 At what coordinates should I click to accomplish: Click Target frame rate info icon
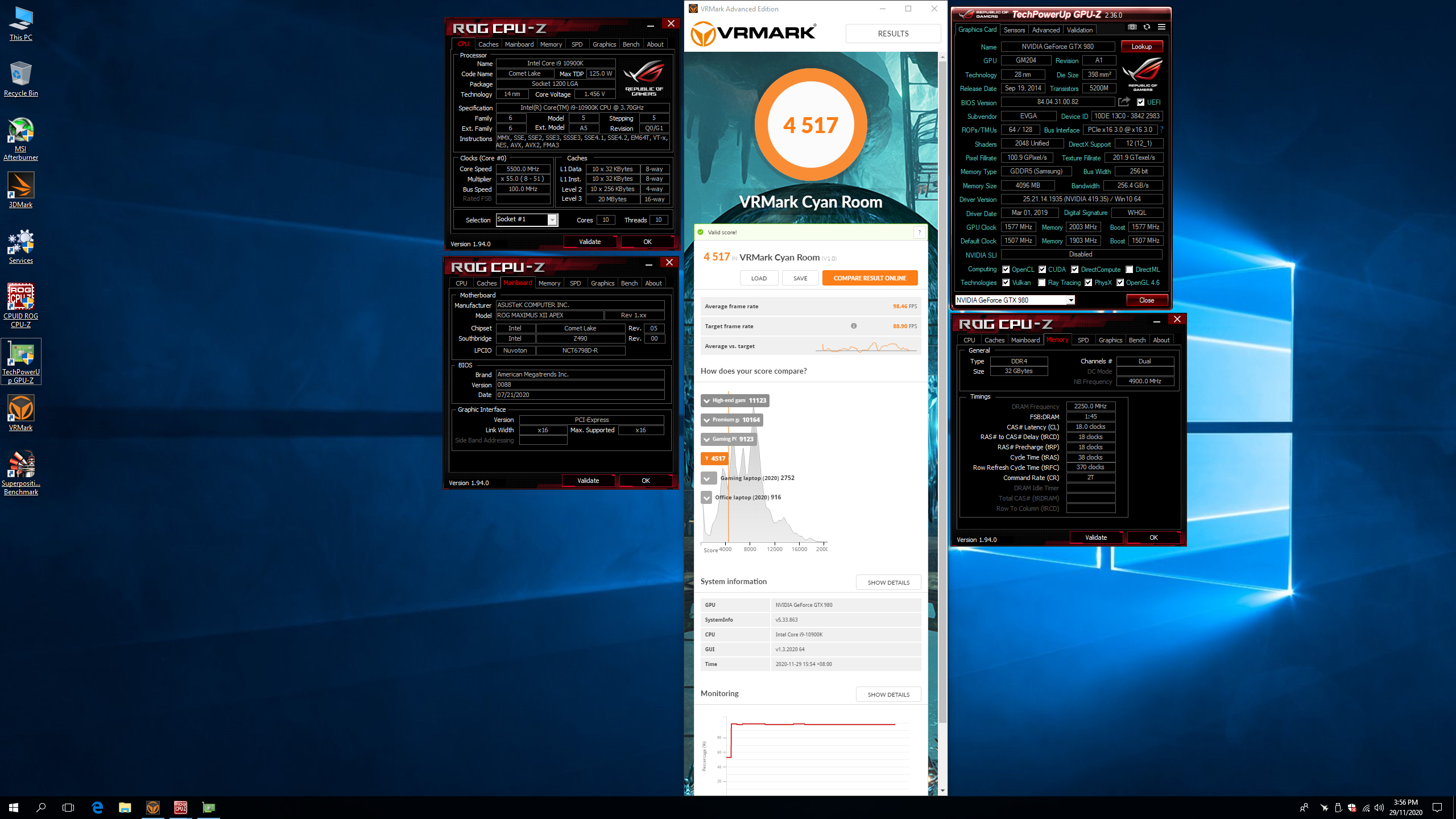(x=854, y=326)
